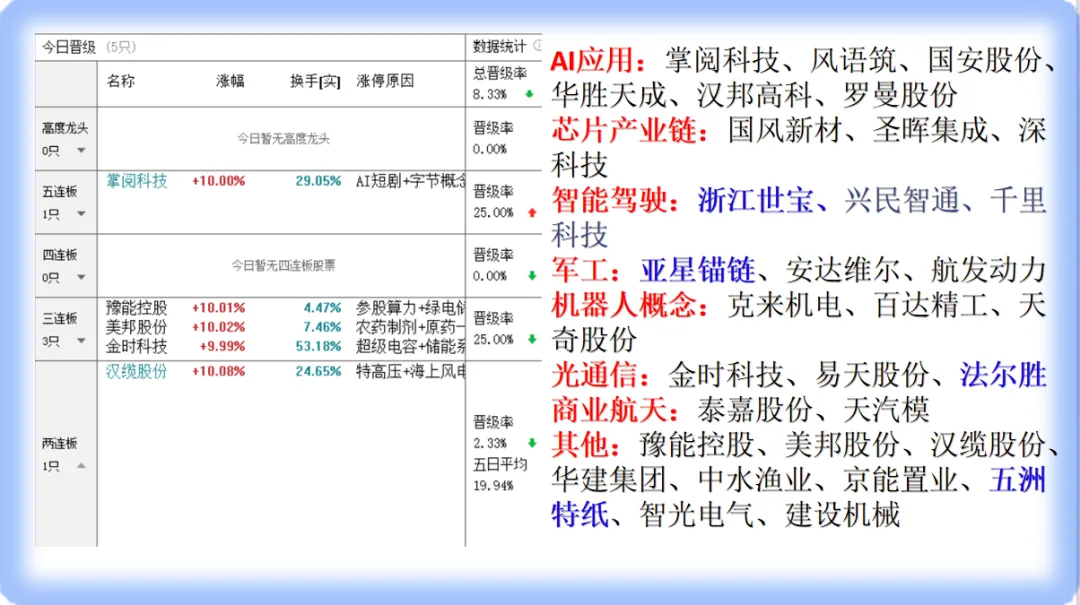Screen dimensions: 1080x605
Task: Toggle the 两连板 group arrow
Action: 81,466
